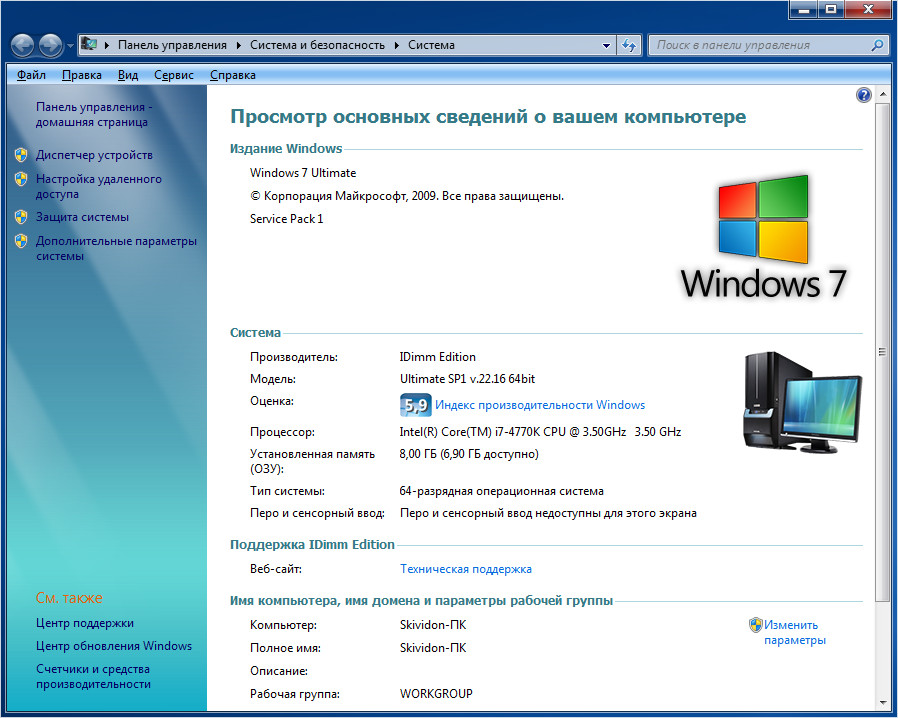898x718 pixels.
Task: Open the address bar history dropdown
Action: [606, 45]
